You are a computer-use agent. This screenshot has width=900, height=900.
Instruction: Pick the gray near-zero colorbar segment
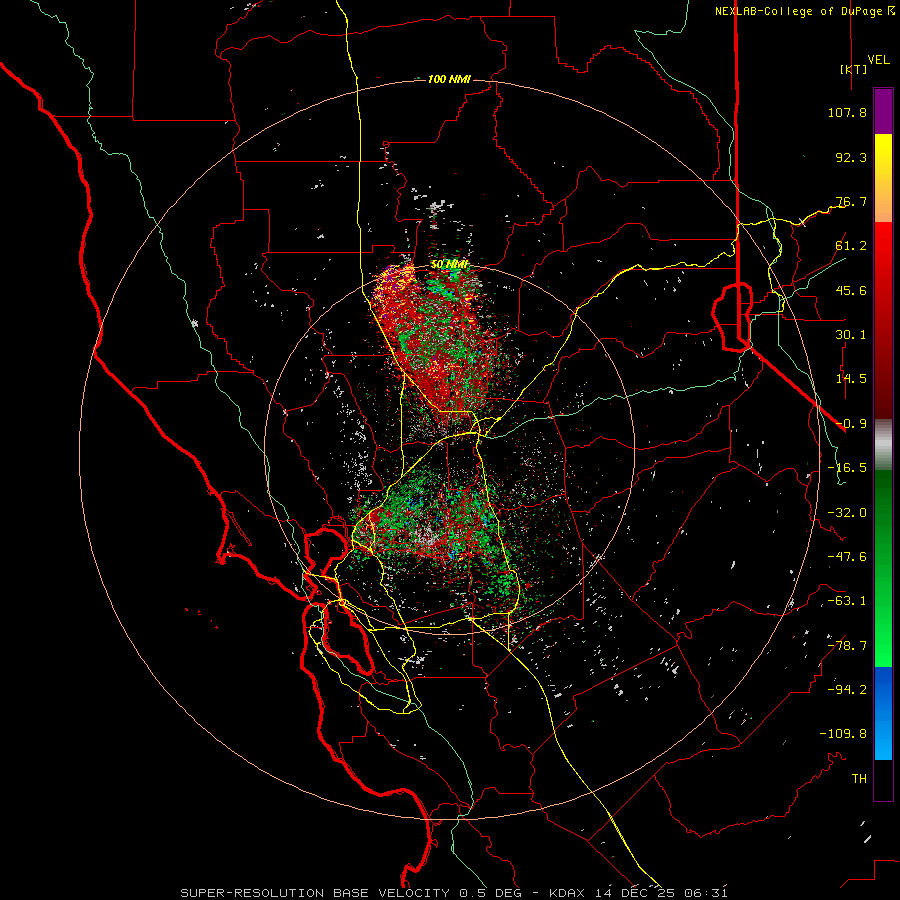(883, 445)
